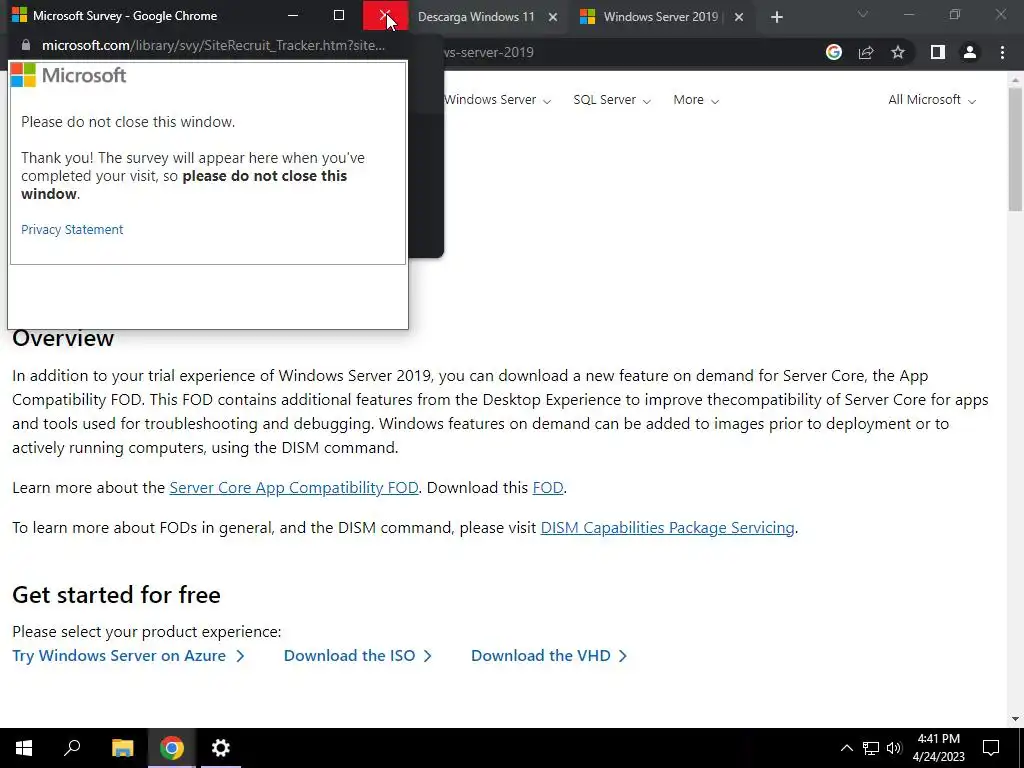This screenshot has height=768, width=1024.
Task: Expand the More menu
Action: pos(696,100)
